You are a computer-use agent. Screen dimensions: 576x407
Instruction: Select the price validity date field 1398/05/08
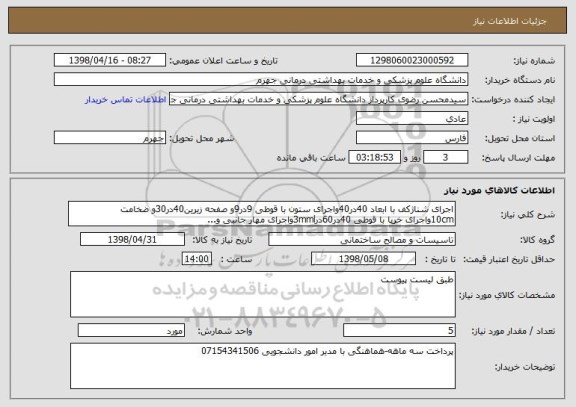click(x=363, y=259)
